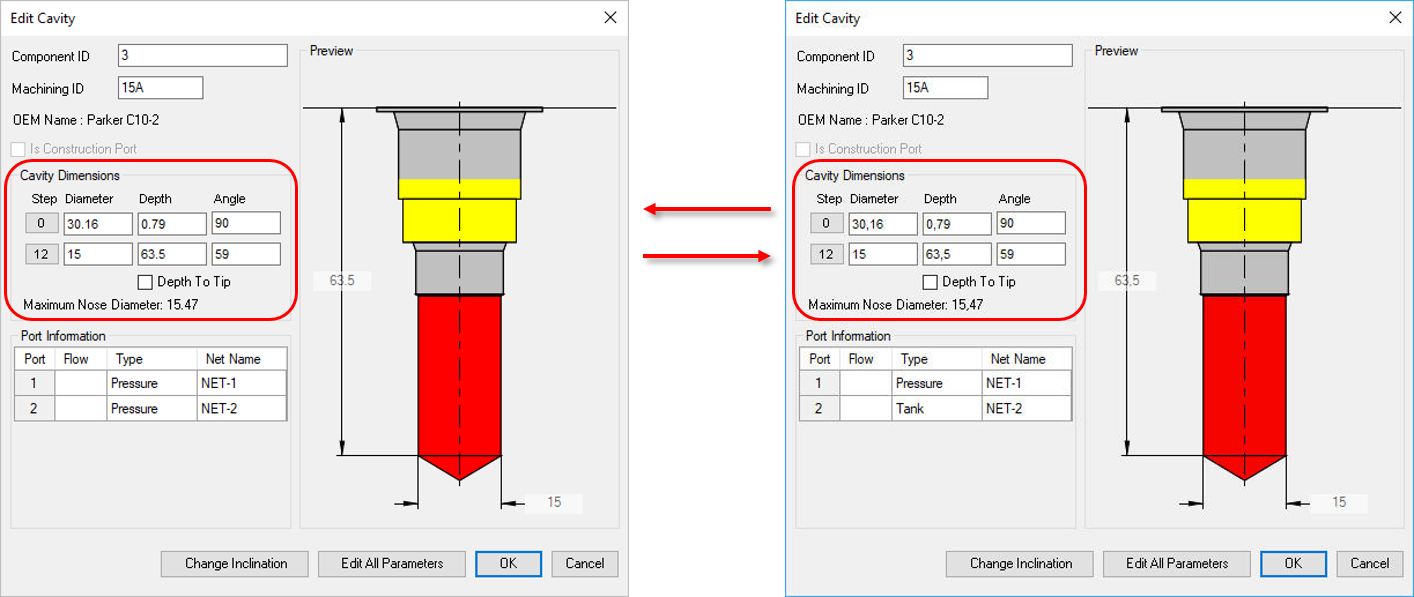Select port row 2 header in left dialog
Screen dimensions: 1414x597
[35, 408]
